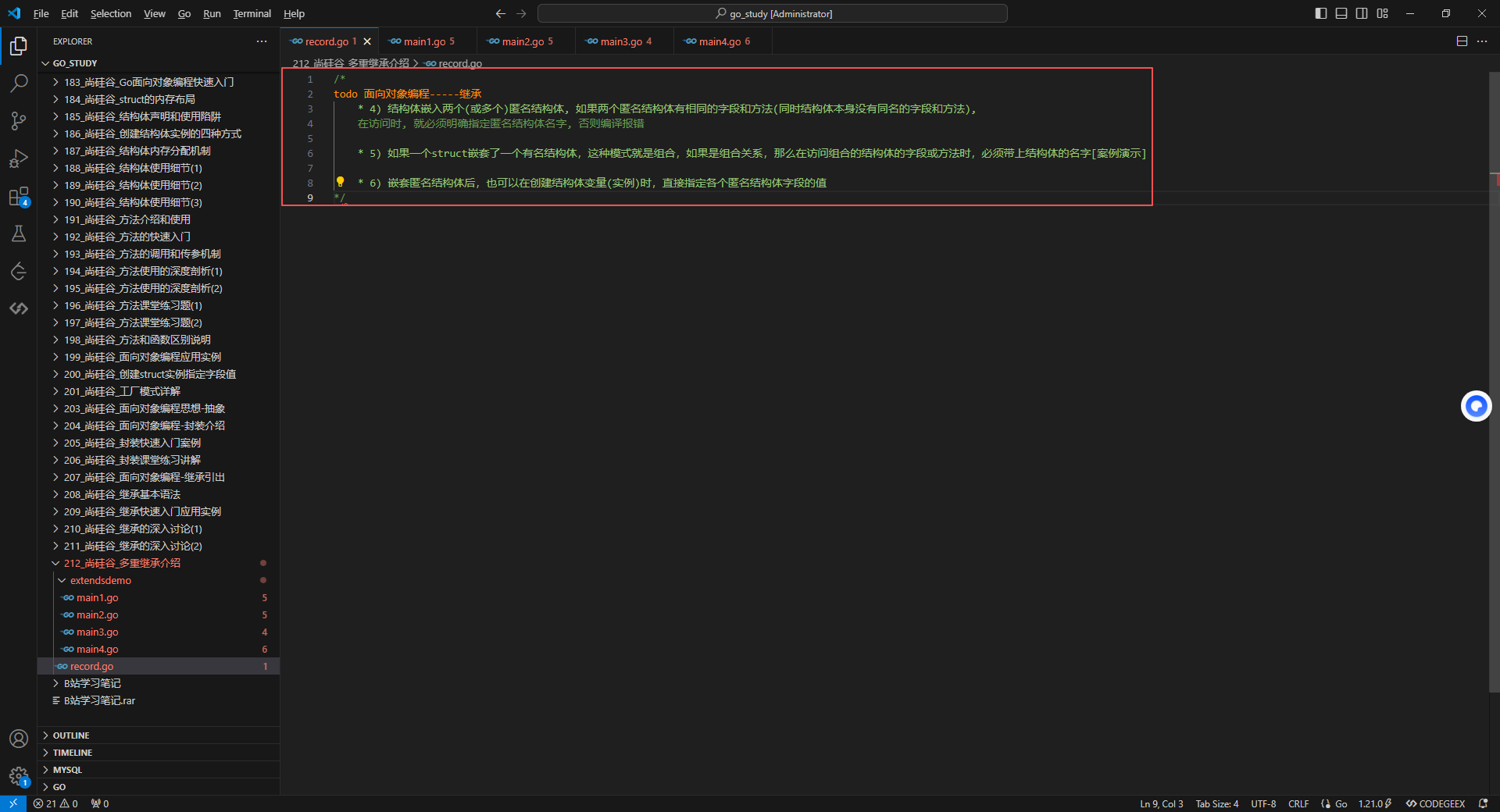The image size is (1500, 812).
Task: Click Ln 9, Col 3 to go to line
Action: 1161,803
